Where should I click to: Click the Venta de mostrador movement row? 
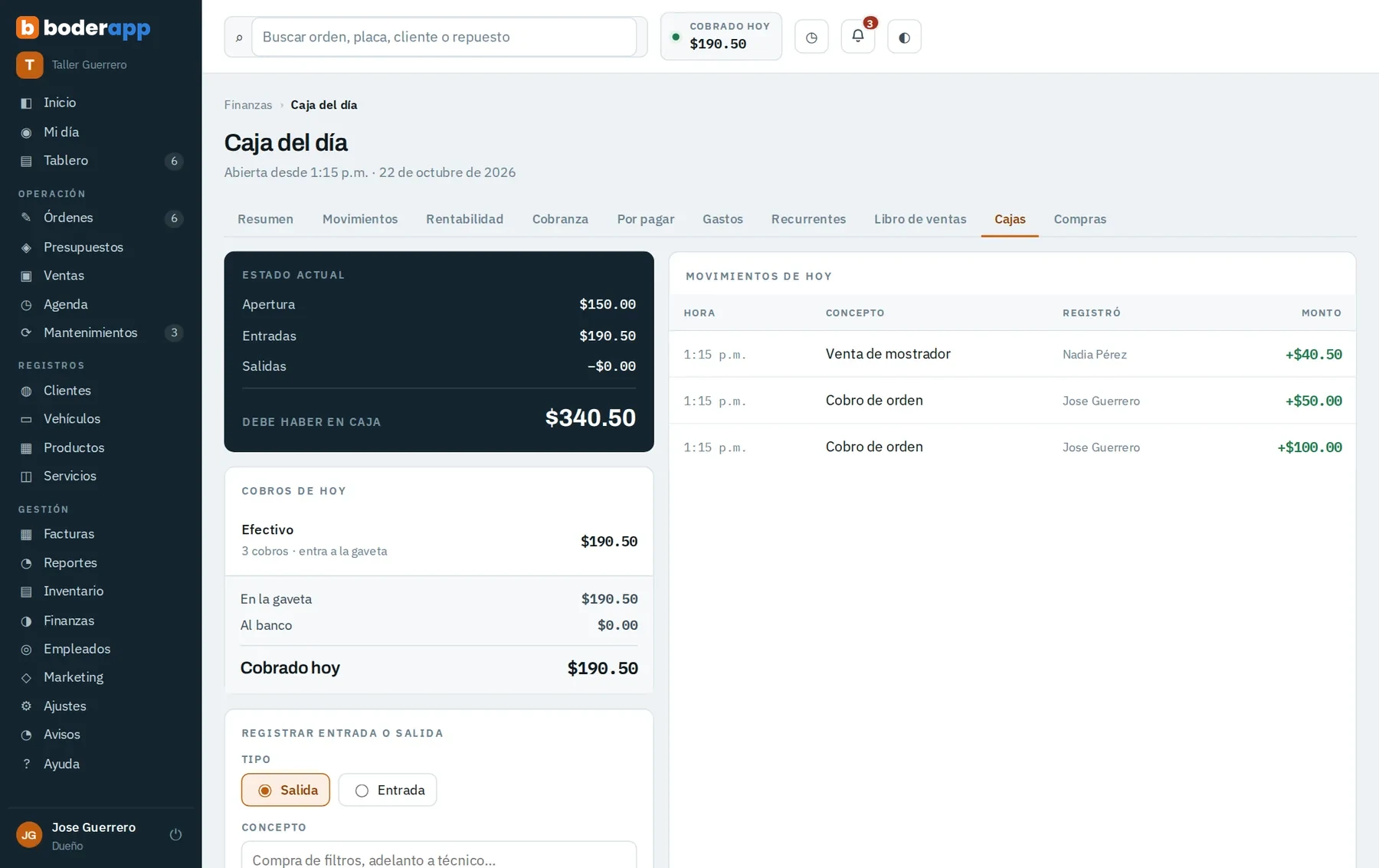(x=1012, y=354)
